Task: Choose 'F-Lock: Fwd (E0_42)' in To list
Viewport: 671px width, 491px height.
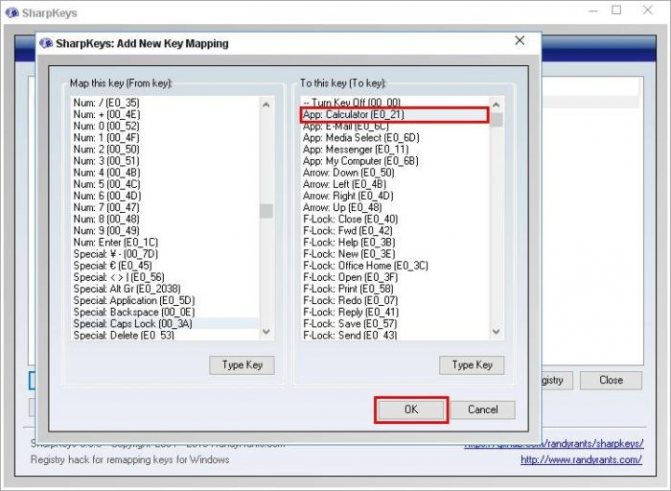Action: 395,231
